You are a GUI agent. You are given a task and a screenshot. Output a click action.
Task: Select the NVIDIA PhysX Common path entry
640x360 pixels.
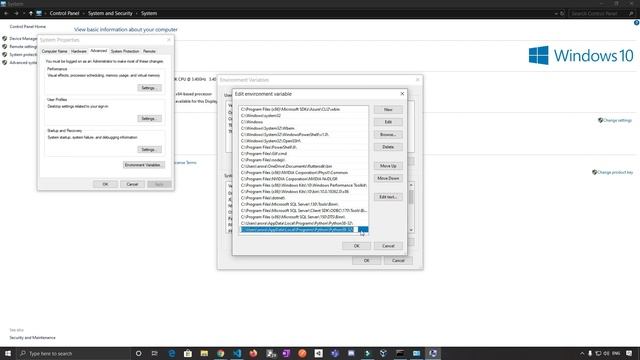(304, 173)
